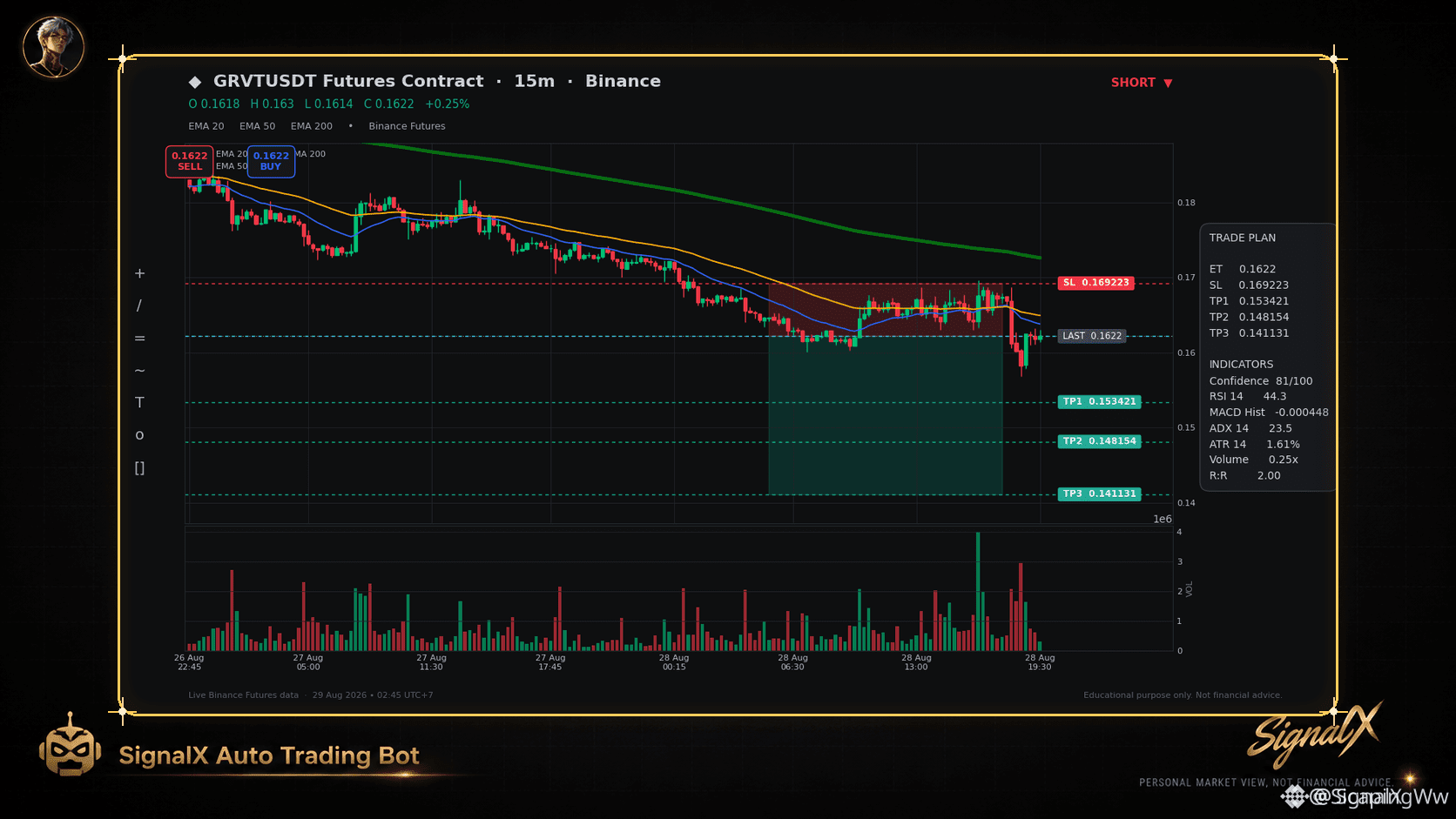Click the TP1 0.153421 price label
This screenshot has width=1456, height=819.
1100,402
